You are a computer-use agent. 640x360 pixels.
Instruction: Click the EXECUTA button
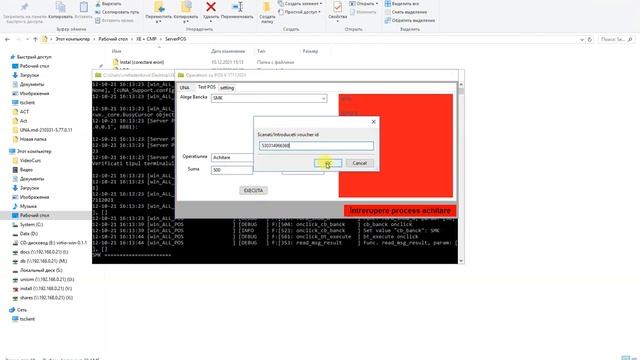pyautogui.click(x=253, y=191)
